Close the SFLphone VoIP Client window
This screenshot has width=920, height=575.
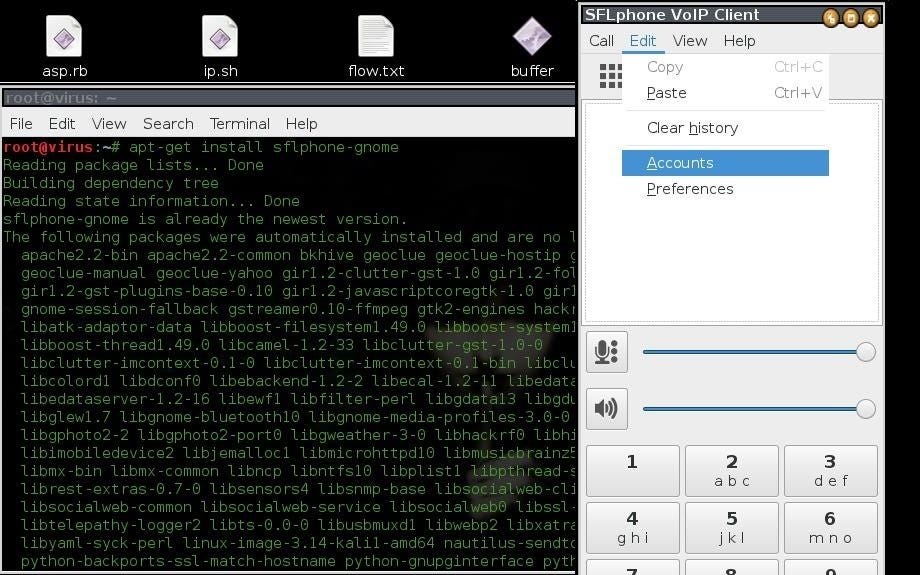tap(871, 18)
